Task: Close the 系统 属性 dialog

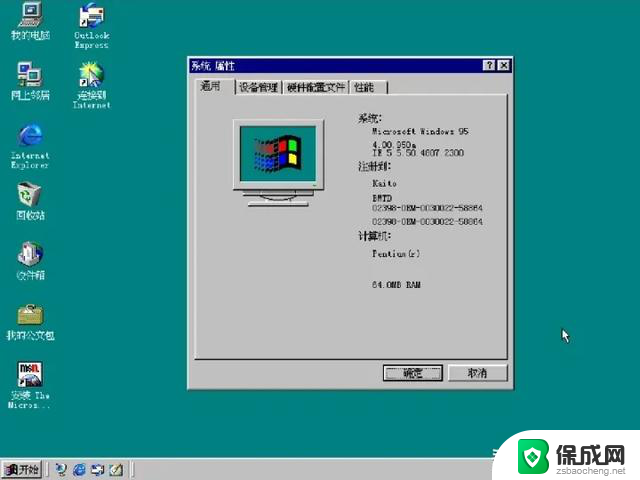Action: [504, 65]
